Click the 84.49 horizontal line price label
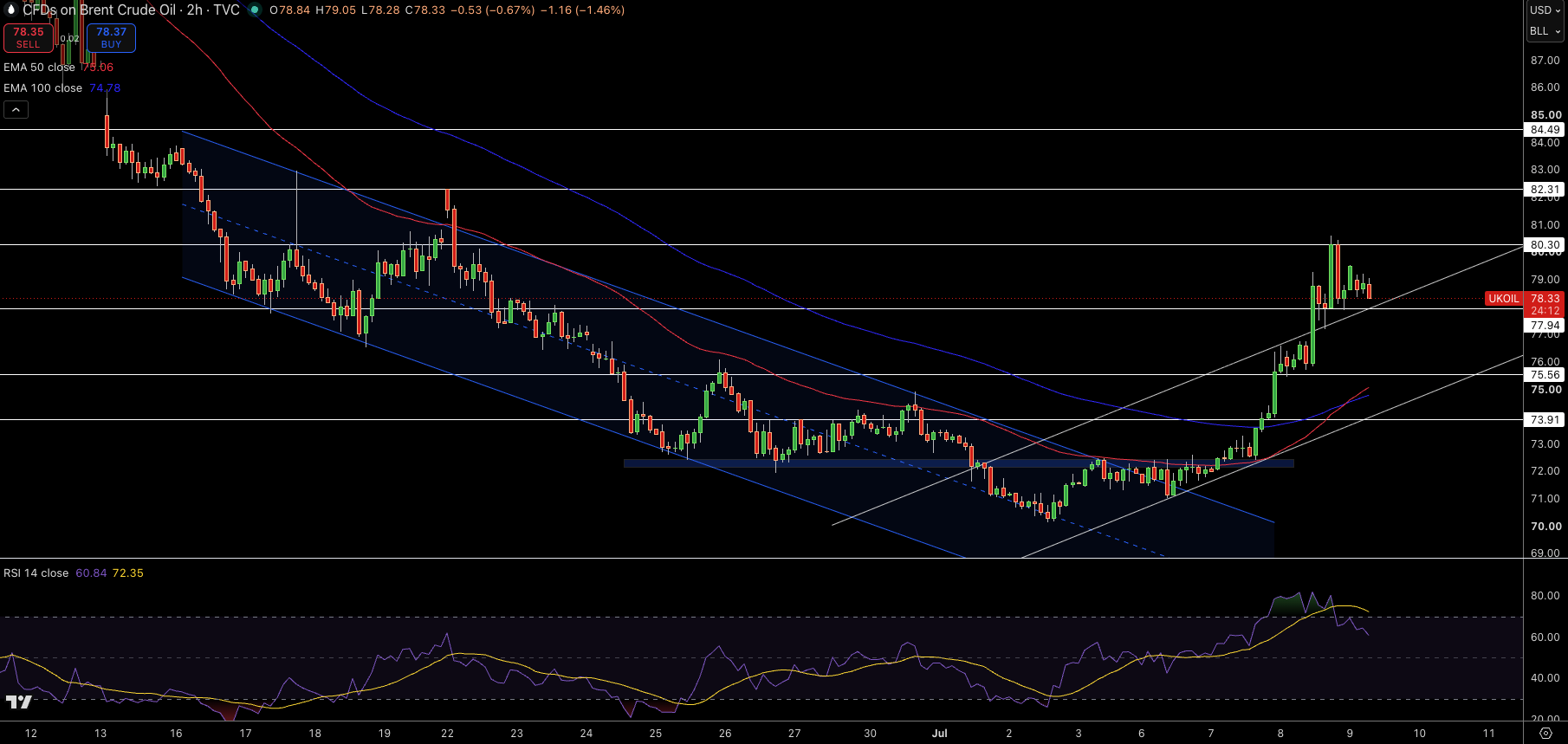The image size is (1568, 744). [x=1545, y=130]
